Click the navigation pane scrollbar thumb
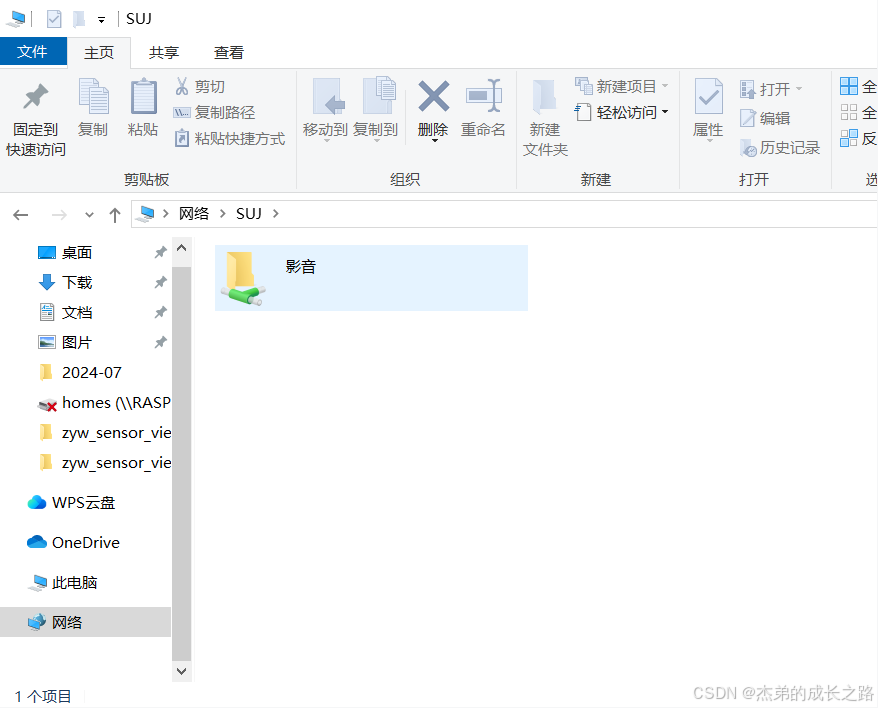 tap(181, 464)
